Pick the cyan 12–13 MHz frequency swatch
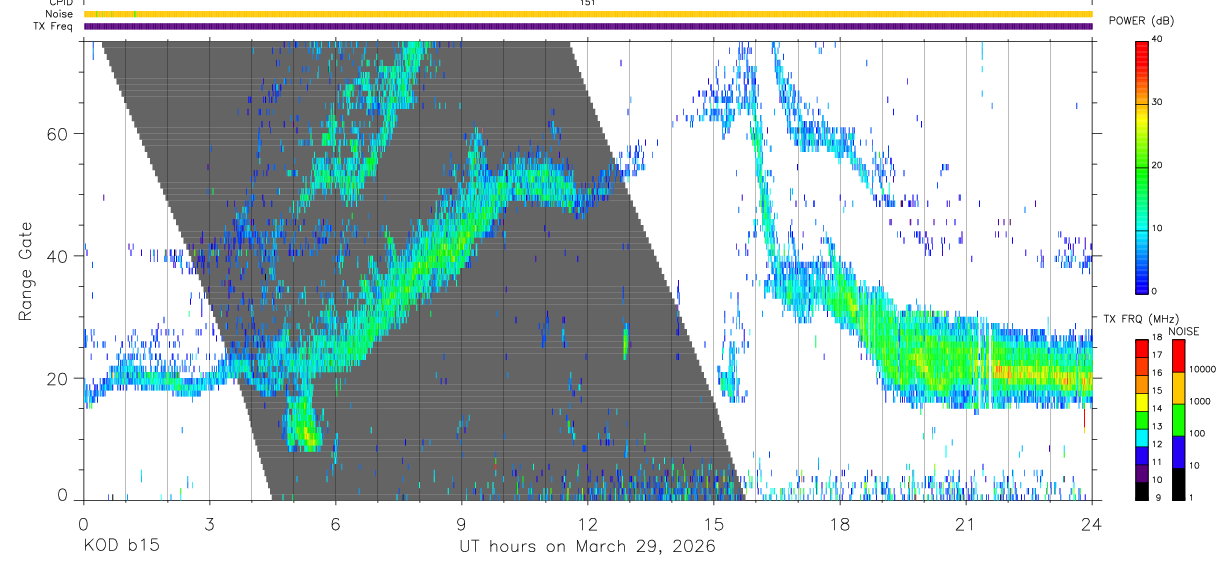This screenshot has width=1228, height=567. click(1142, 436)
